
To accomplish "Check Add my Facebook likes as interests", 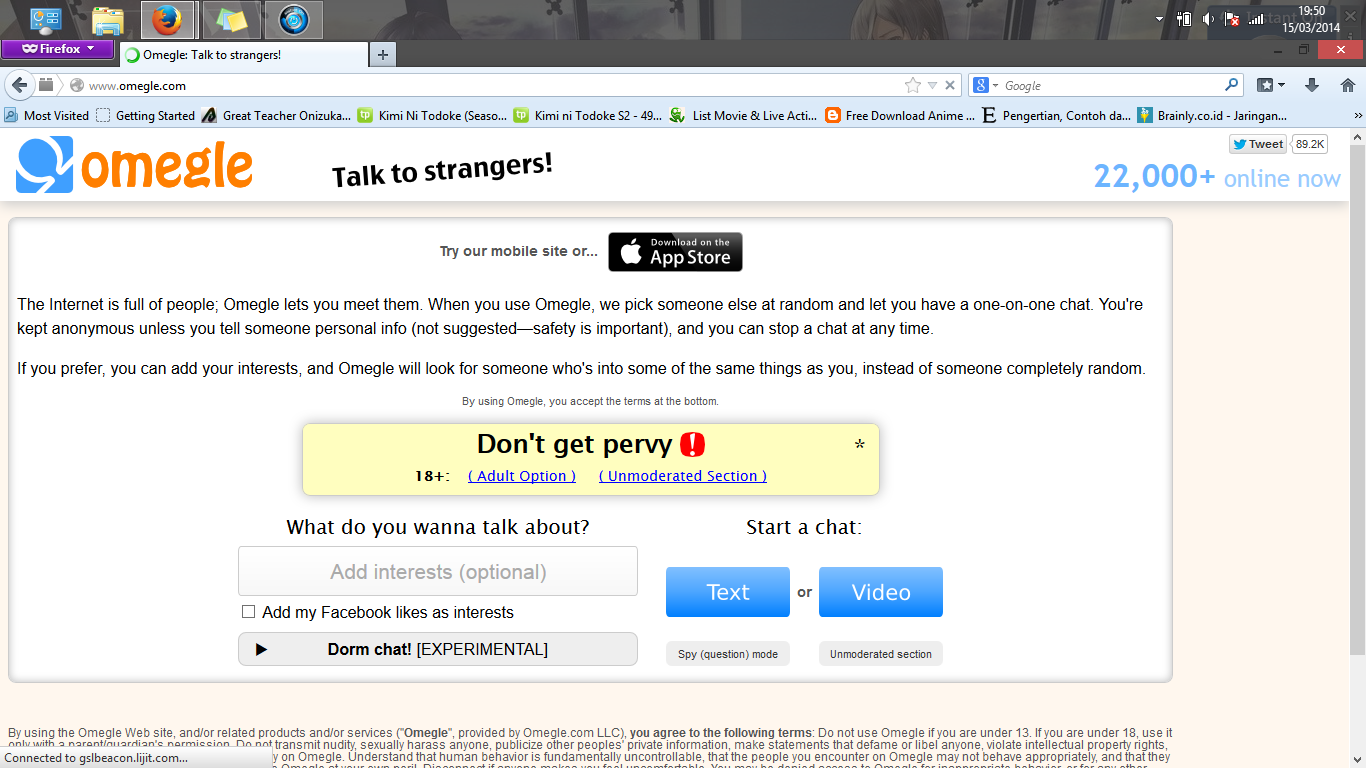I will click(248, 612).
